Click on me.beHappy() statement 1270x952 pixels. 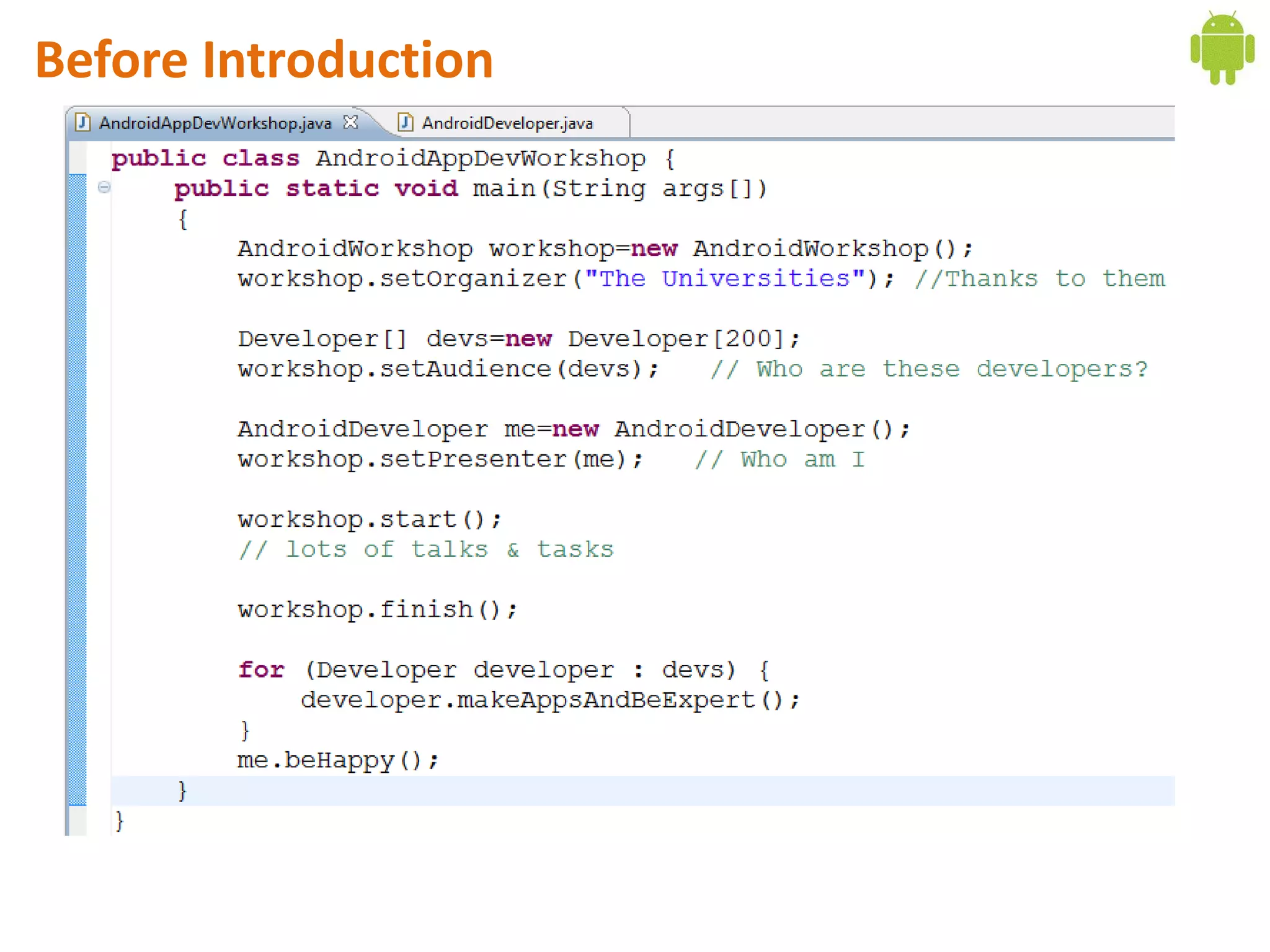(x=338, y=760)
